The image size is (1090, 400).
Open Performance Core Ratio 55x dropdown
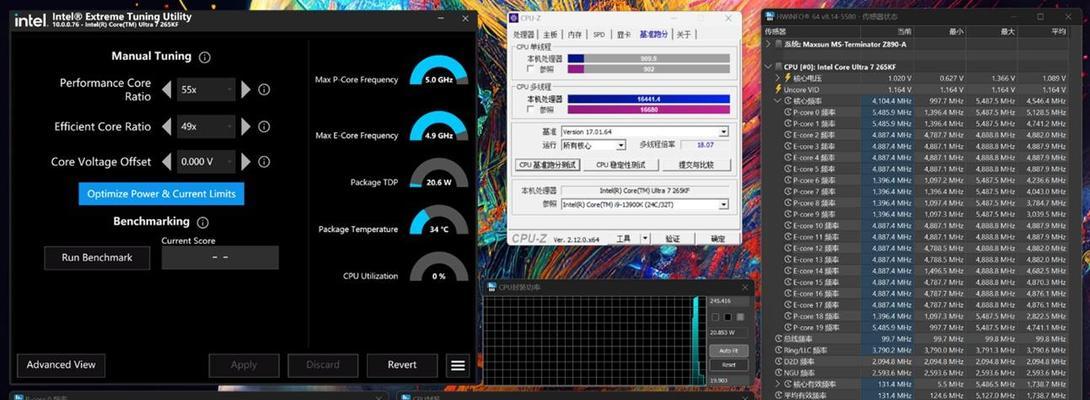click(x=206, y=89)
